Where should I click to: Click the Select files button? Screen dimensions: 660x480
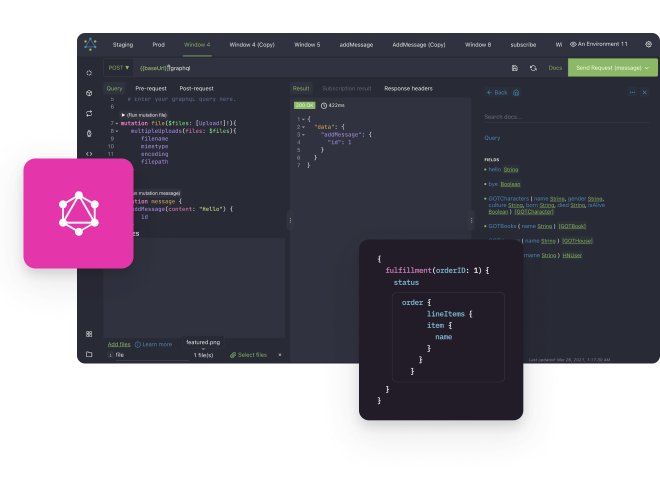coord(248,355)
